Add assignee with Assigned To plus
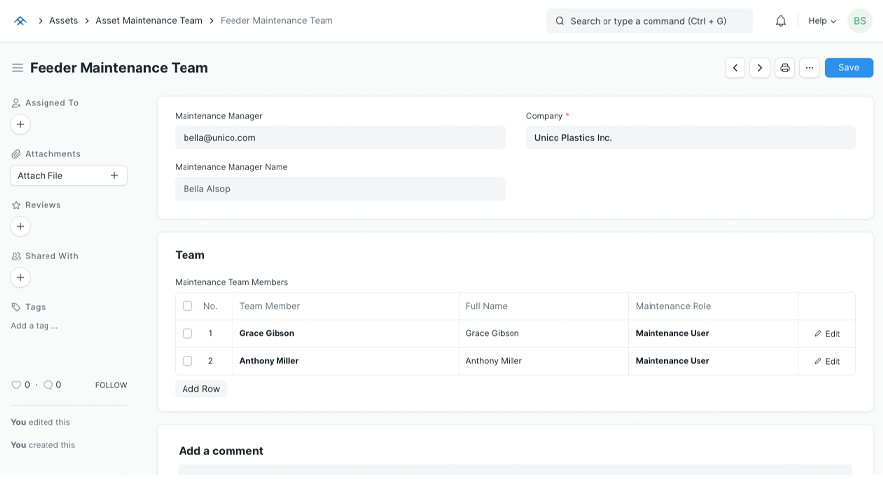The height and width of the screenshot is (503, 883). point(21,125)
